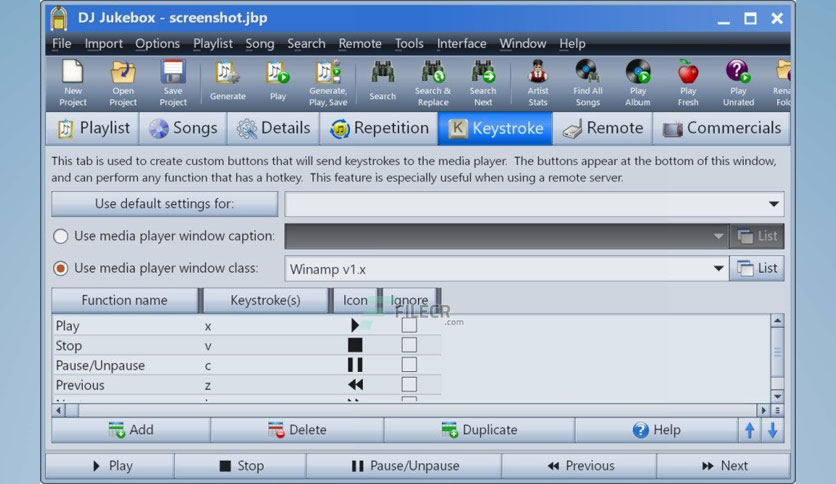Click List button beside window caption field
Viewport: 836px width, 484px height.
point(757,236)
